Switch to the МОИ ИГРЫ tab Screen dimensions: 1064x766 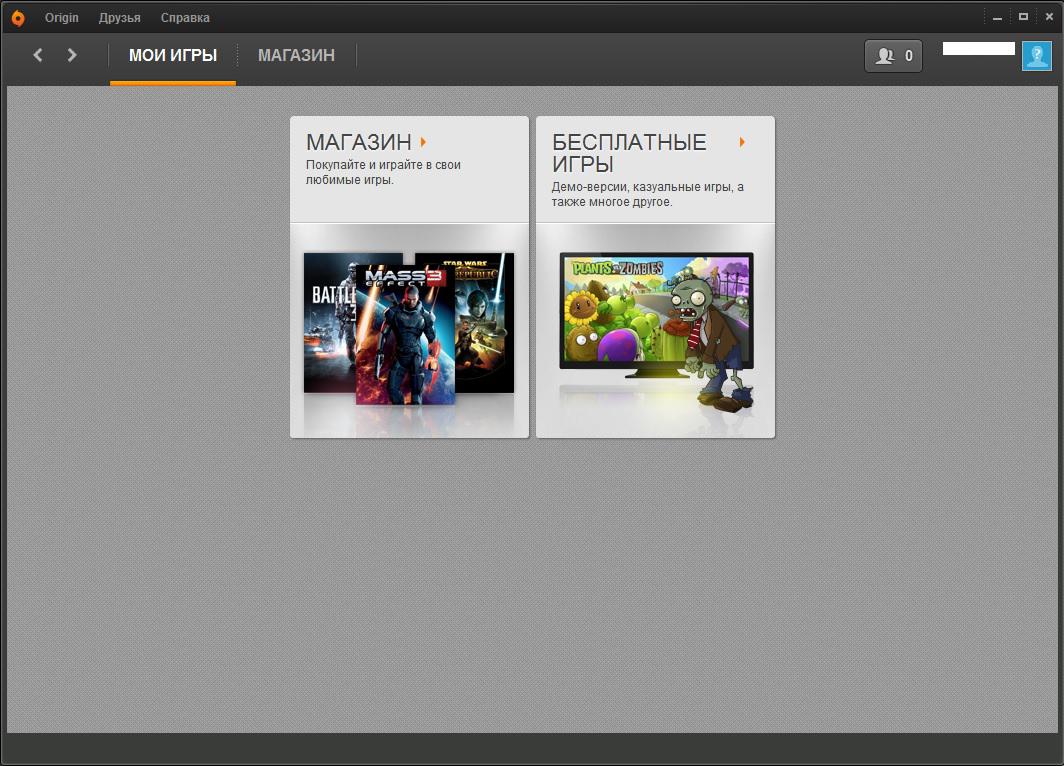point(173,55)
